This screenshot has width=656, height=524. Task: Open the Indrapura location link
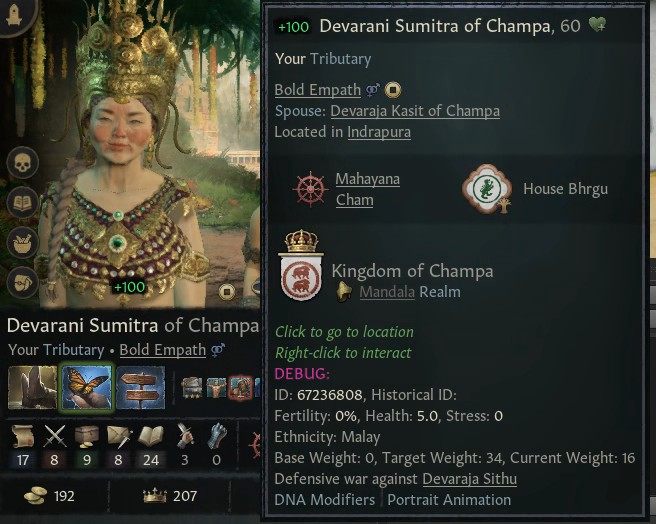(379, 132)
